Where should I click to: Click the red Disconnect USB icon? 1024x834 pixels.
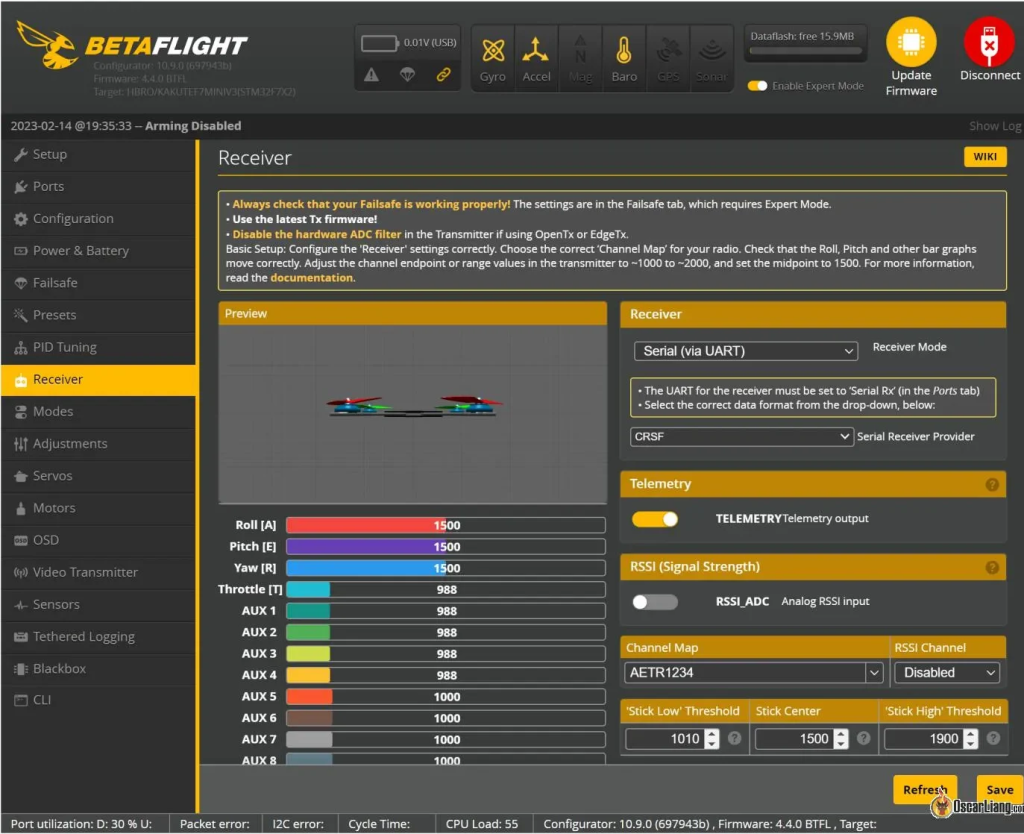[989, 42]
